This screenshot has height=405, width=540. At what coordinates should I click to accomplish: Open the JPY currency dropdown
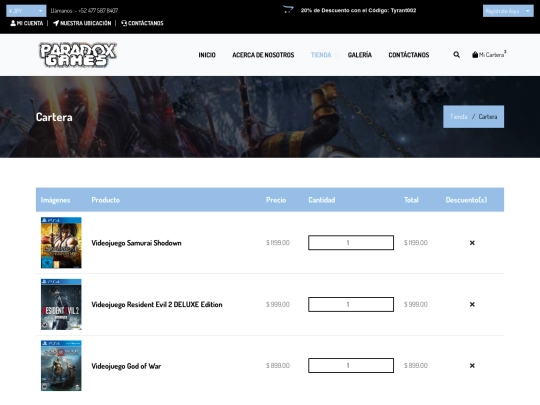coord(26,11)
